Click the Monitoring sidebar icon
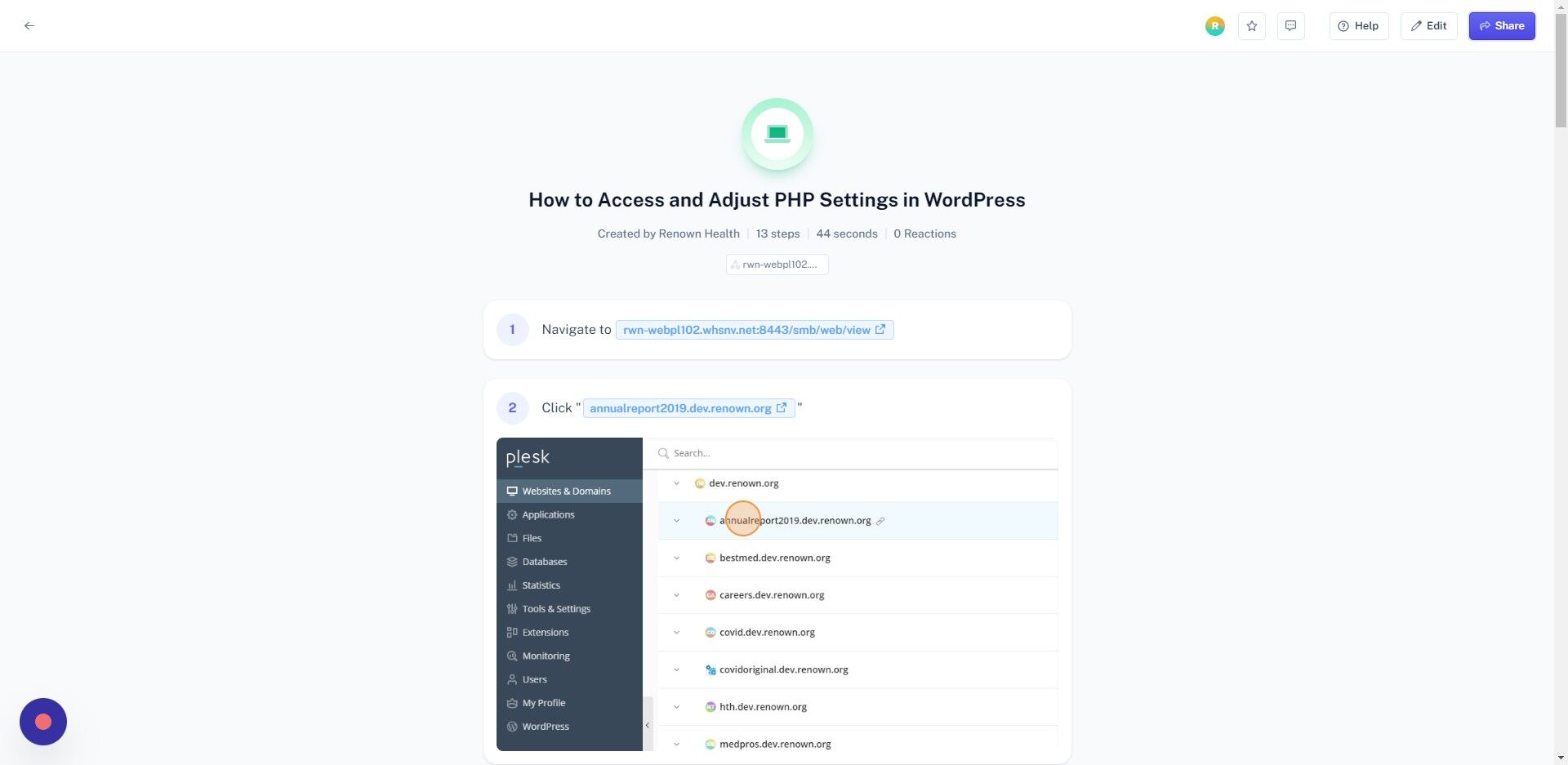The image size is (1568, 765). (x=512, y=656)
